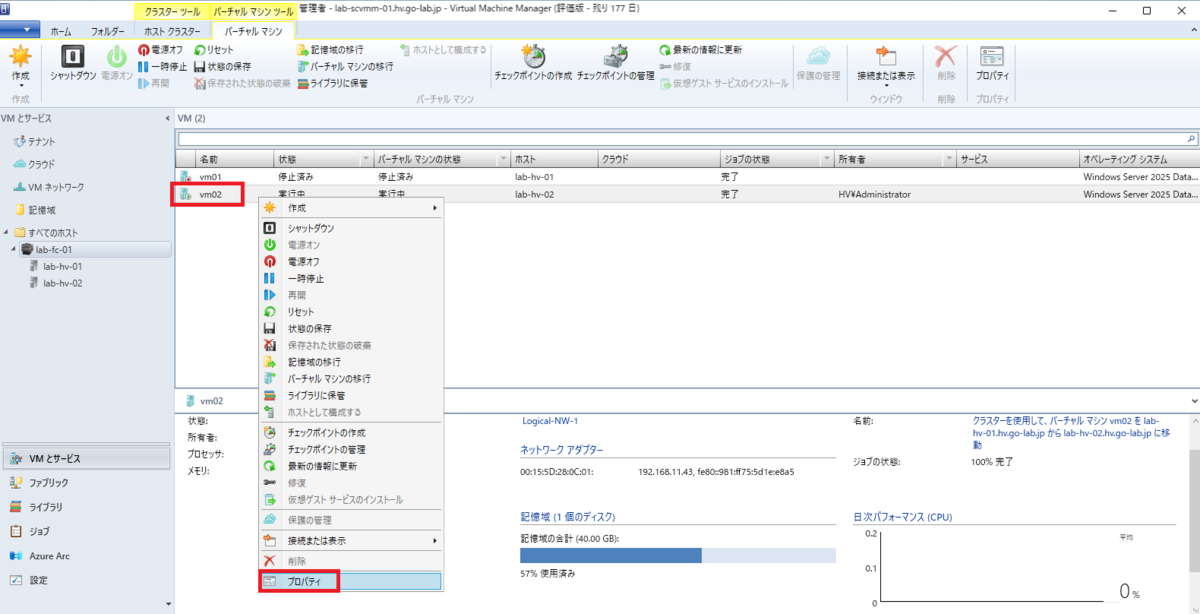Click リセット in the ribbon
The width and height of the screenshot is (1200, 614).
tap(213, 49)
